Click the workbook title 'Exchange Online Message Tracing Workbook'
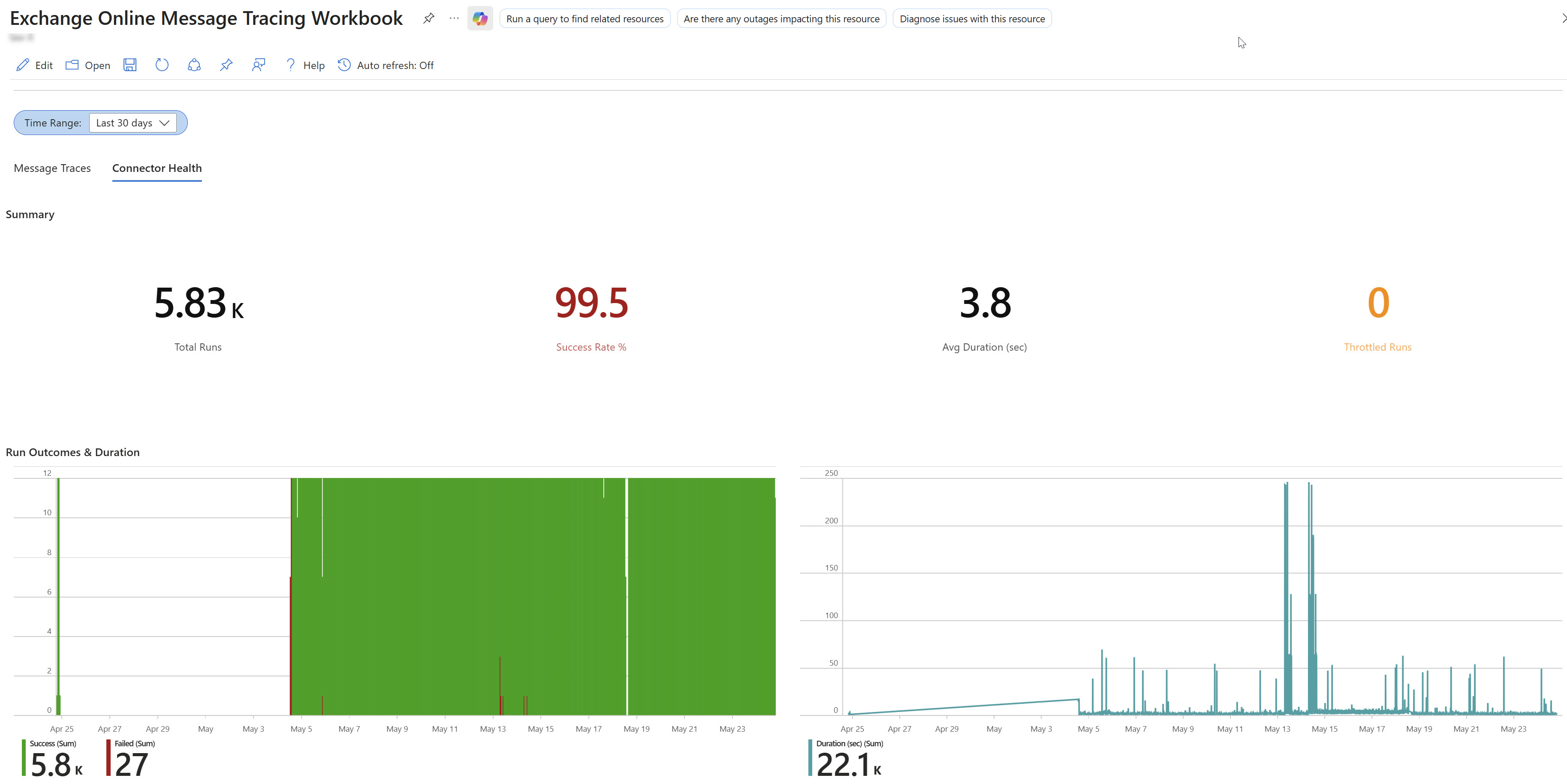1567x784 pixels. coord(206,18)
